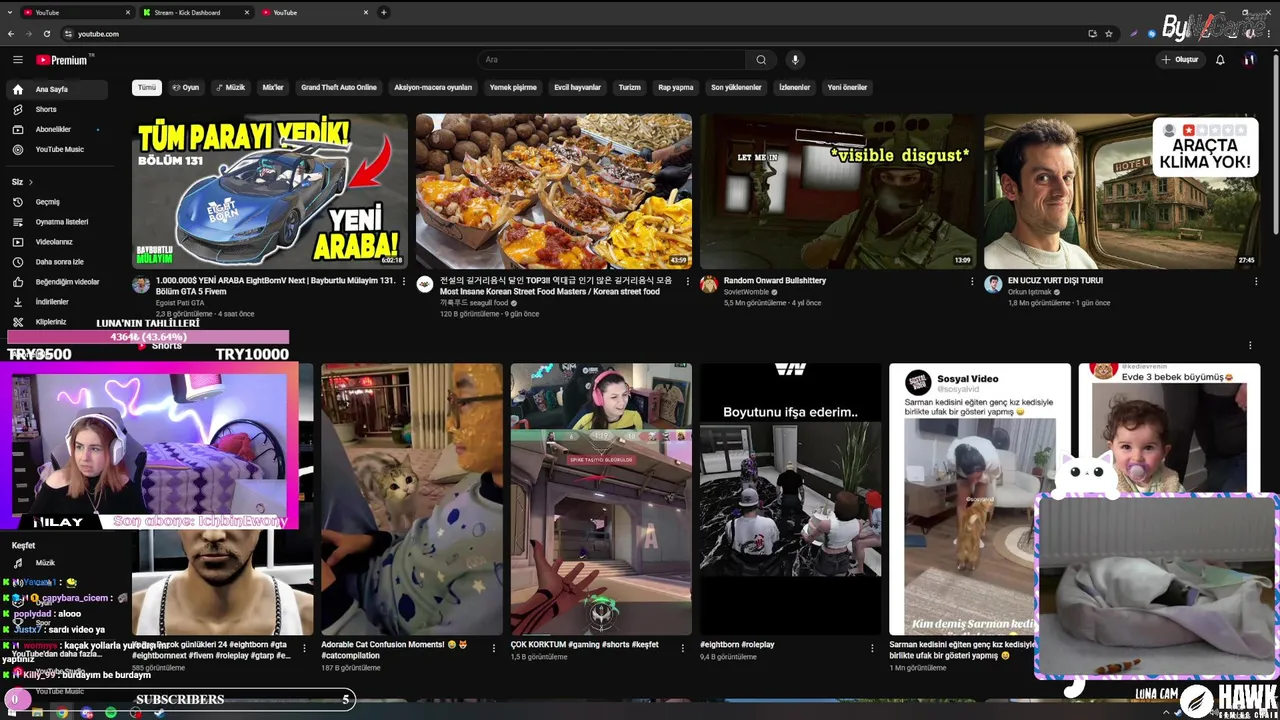Open Adorable Cat Confusion Moments short
Image resolution: width=1280 pixels, height=720 pixels.
point(412,499)
